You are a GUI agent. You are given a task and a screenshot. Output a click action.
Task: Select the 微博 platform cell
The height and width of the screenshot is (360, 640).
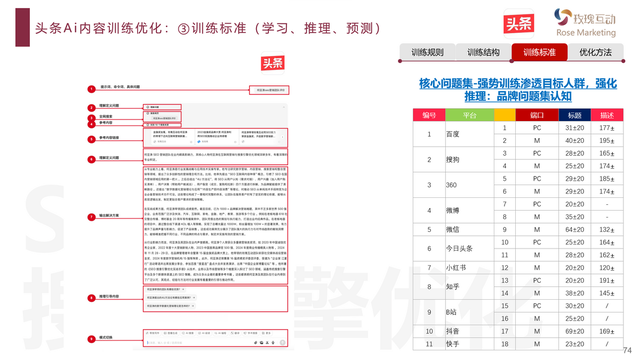click(469, 210)
